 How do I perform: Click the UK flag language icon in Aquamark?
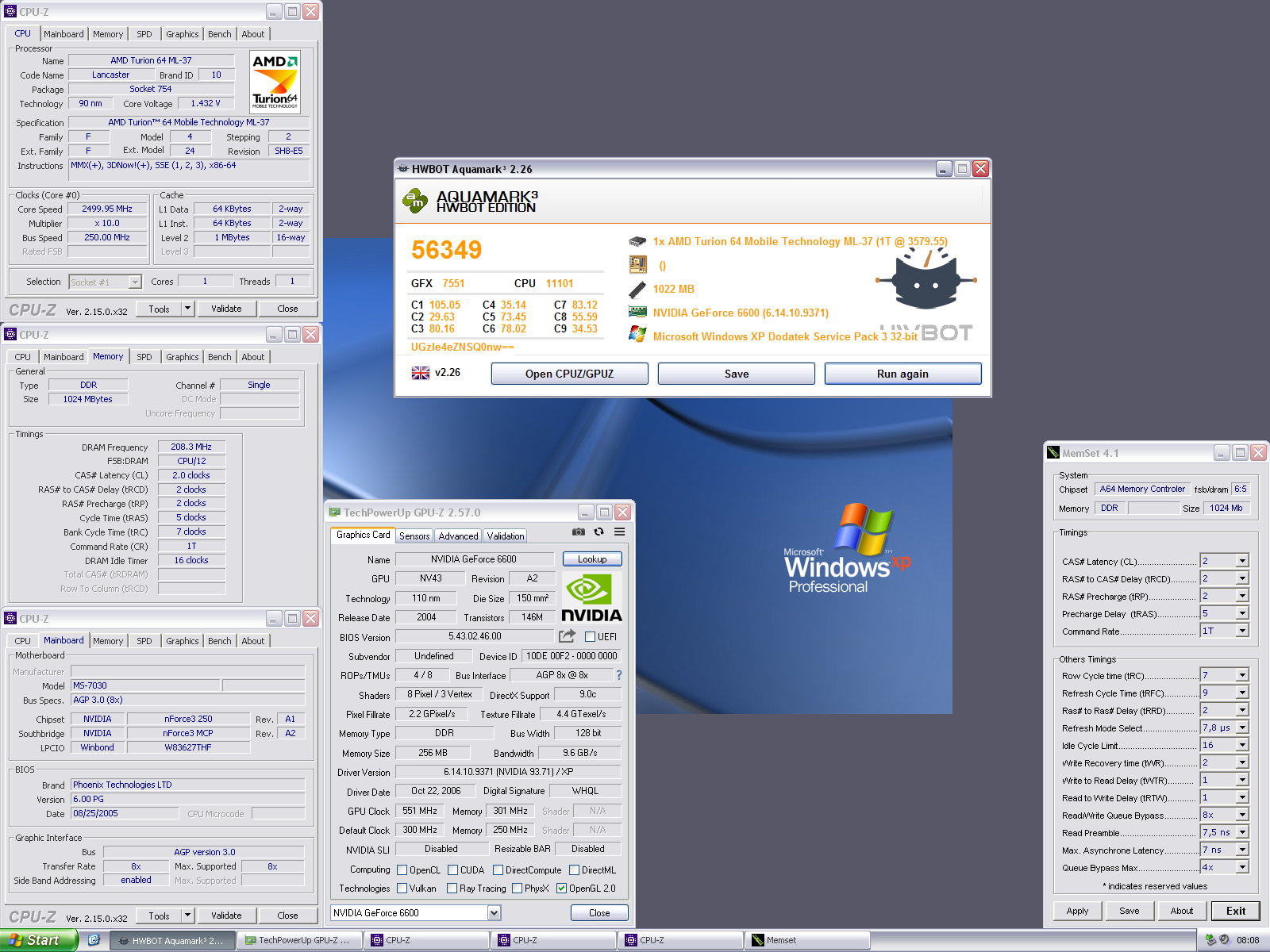[421, 373]
